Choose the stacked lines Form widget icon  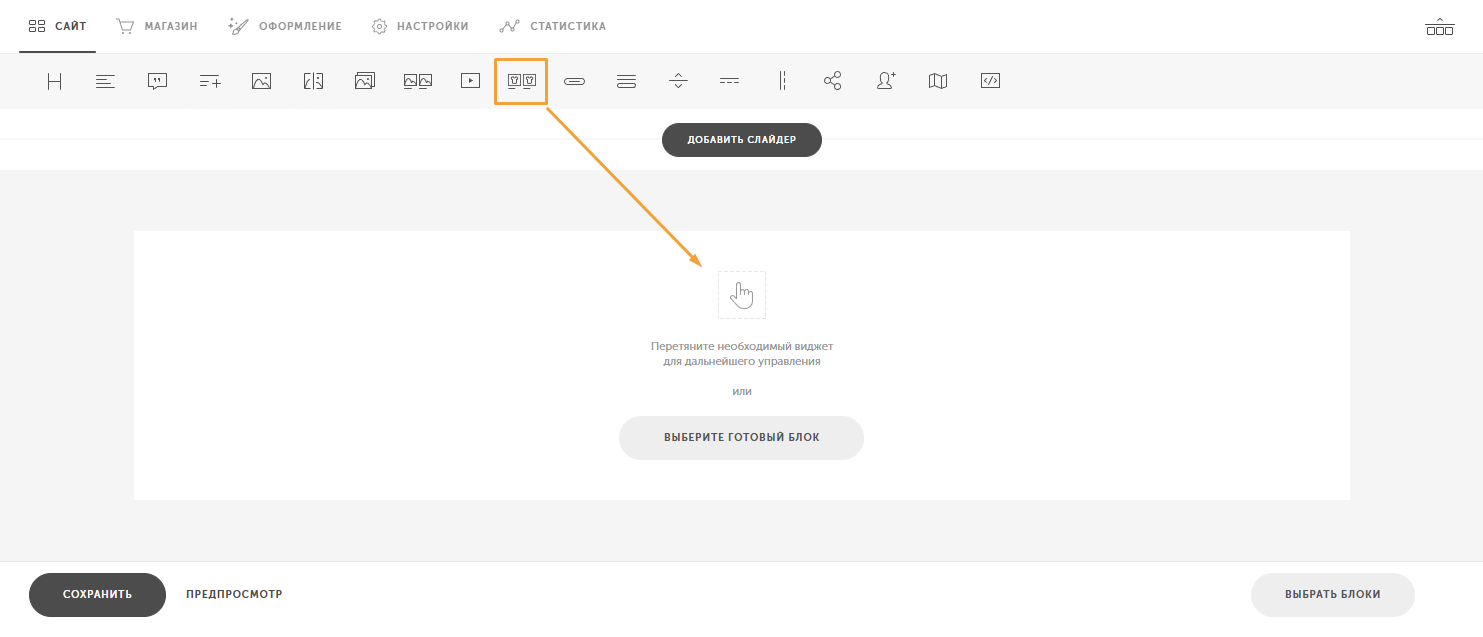point(626,82)
